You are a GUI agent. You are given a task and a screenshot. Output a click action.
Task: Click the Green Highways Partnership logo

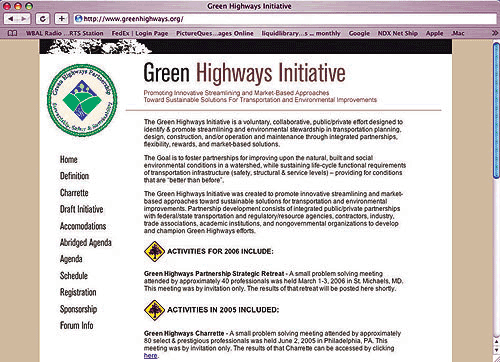click(82, 100)
